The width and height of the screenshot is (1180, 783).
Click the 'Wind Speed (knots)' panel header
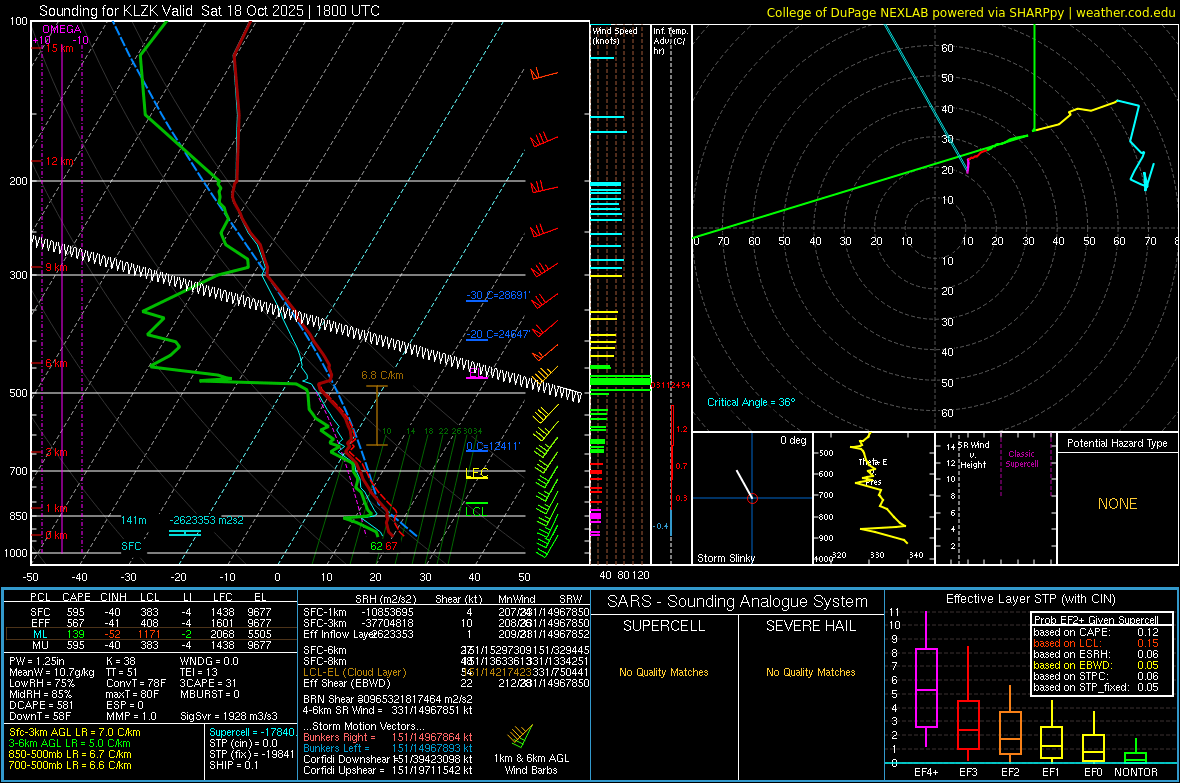[x=615, y=35]
